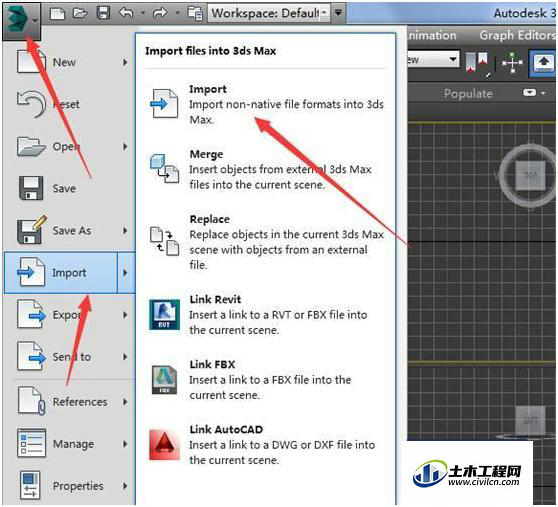This screenshot has width=558, height=507.
Task: Click the Use Pivot Point Center icon
Action: click(x=477, y=63)
